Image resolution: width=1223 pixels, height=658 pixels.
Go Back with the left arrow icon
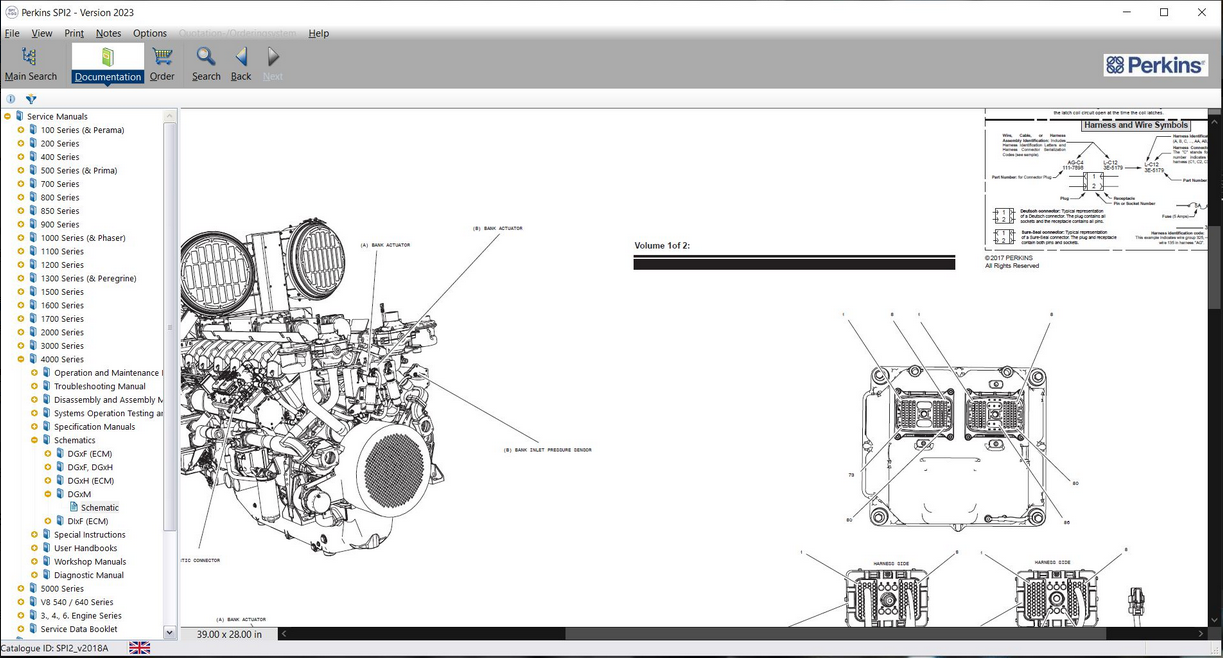click(241, 57)
